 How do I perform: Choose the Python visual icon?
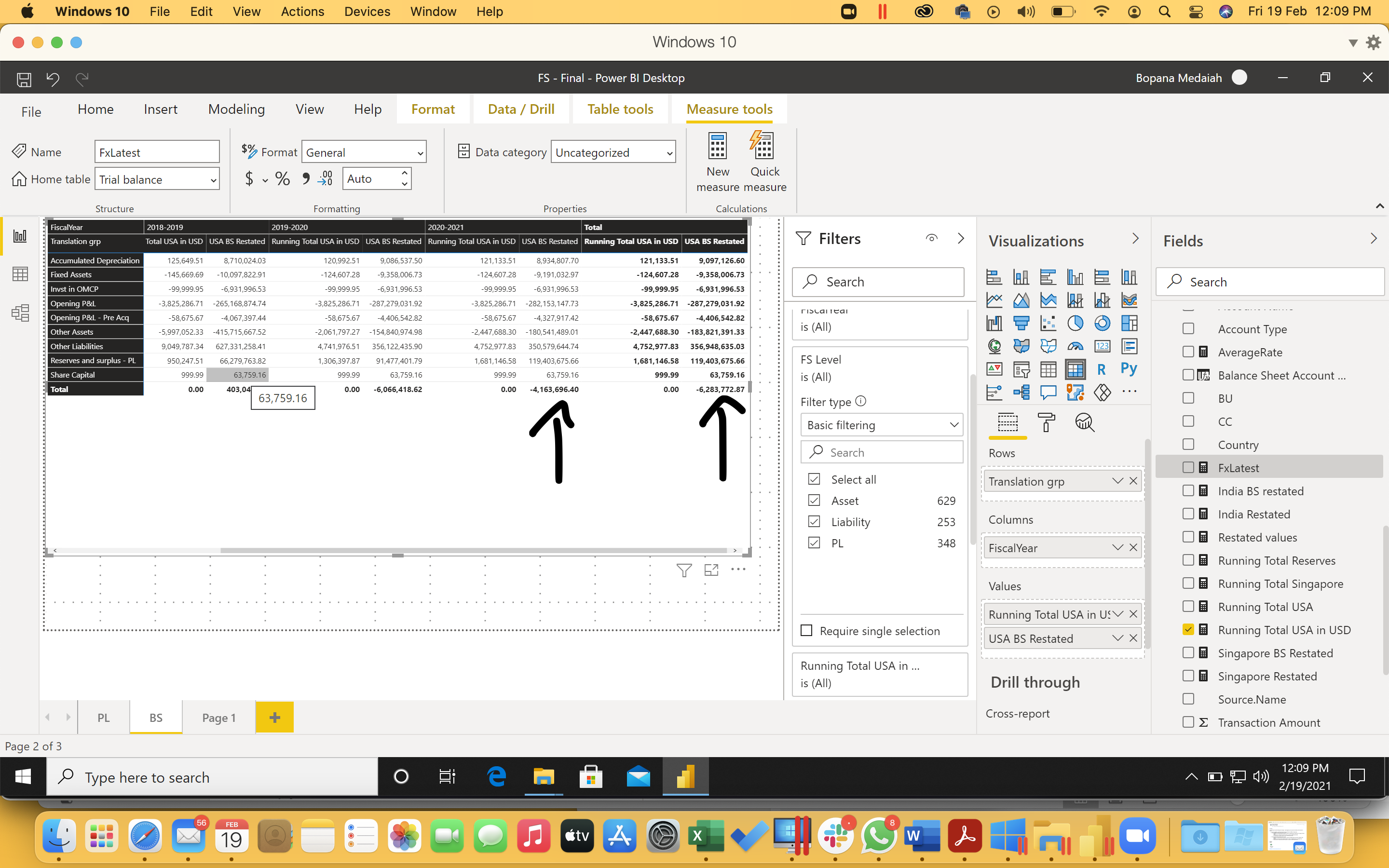click(1129, 369)
